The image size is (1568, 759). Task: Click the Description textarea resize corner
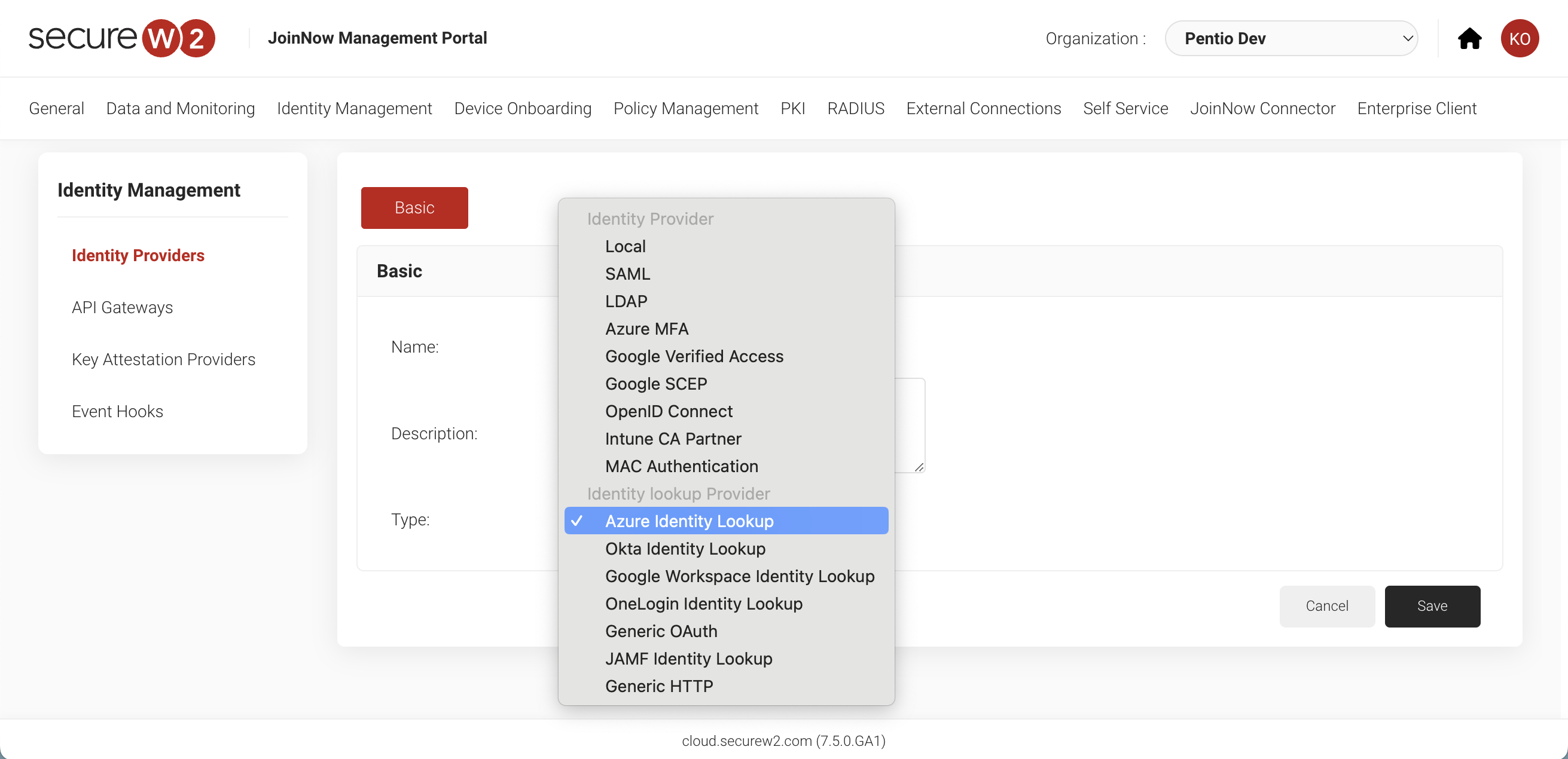pyautogui.click(x=919, y=467)
